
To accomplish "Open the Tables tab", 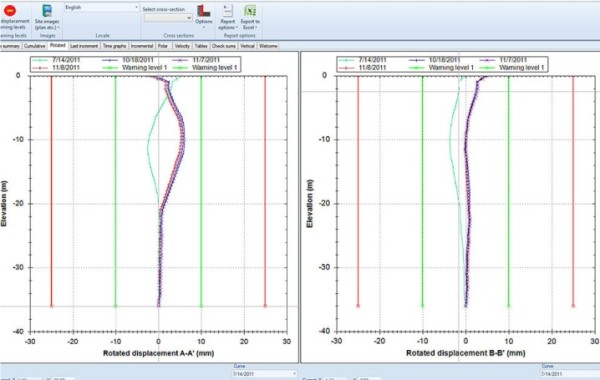I will (x=201, y=46).
